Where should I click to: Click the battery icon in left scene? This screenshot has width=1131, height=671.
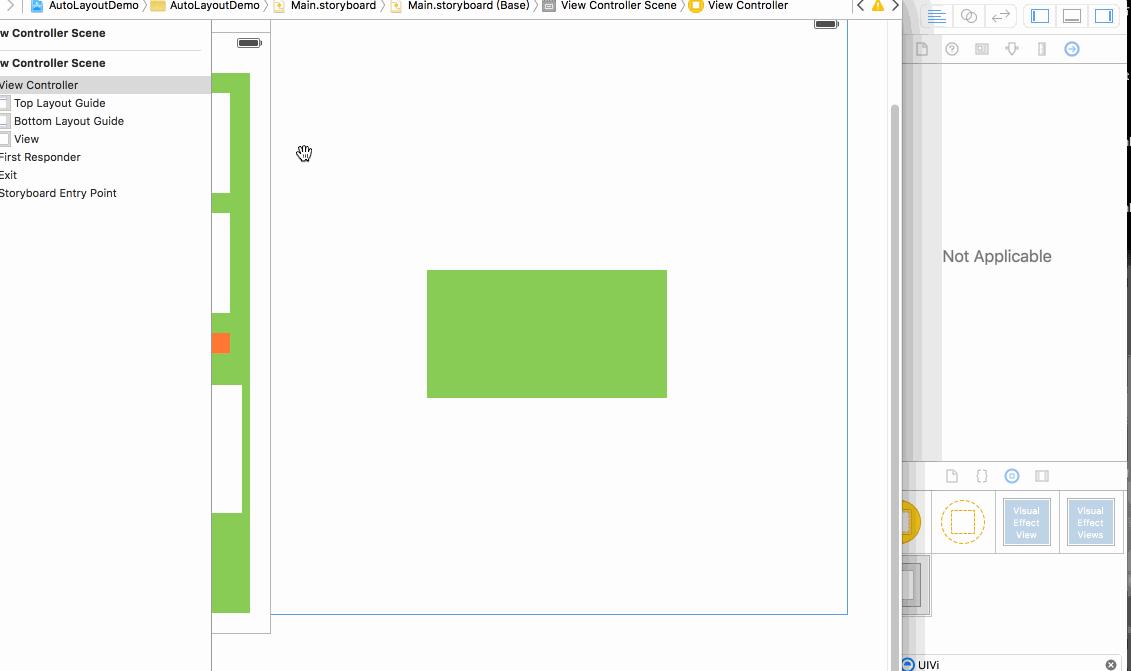point(249,43)
